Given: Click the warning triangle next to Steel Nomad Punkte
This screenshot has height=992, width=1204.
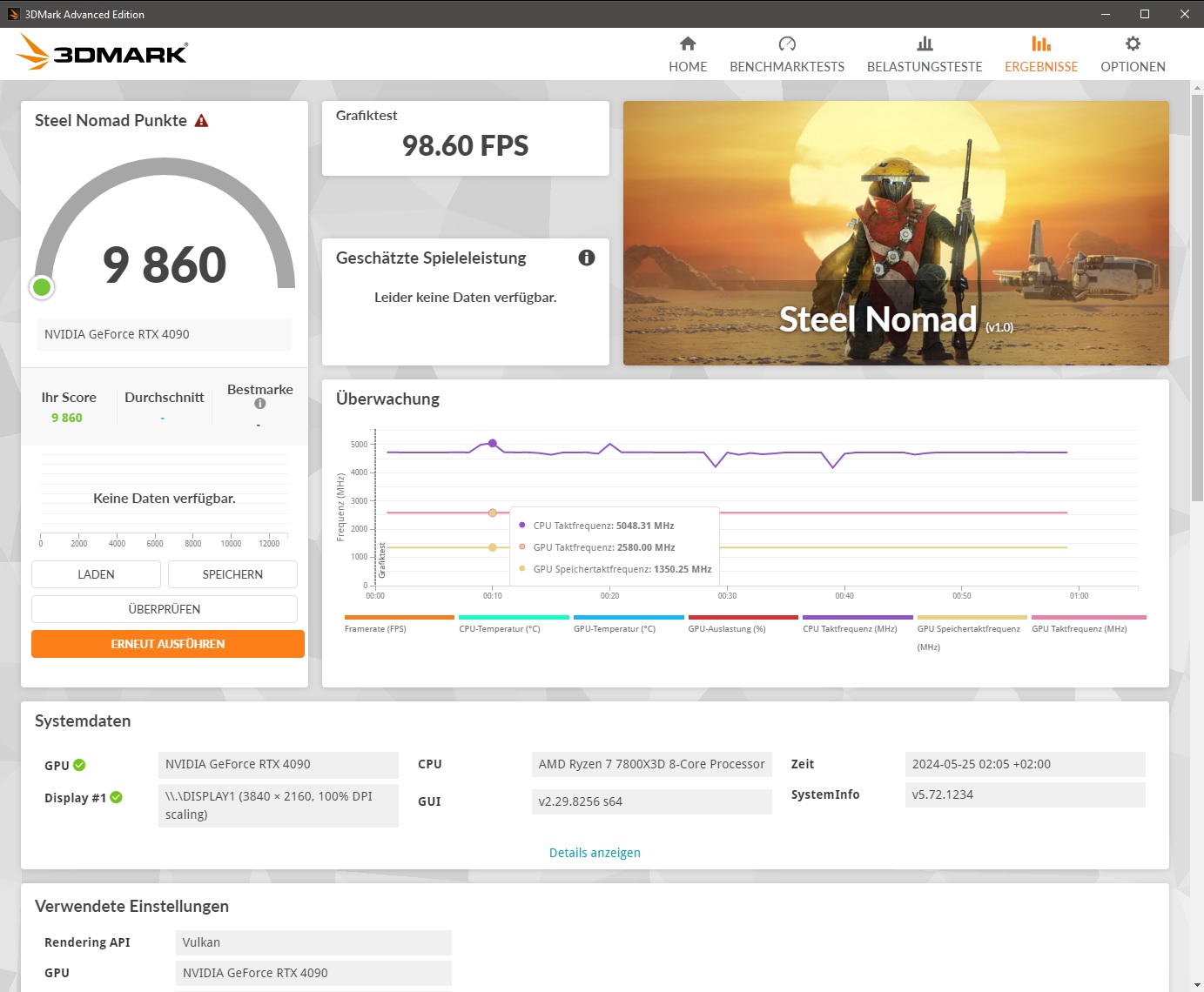Looking at the screenshot, I should tap(201, 121).
